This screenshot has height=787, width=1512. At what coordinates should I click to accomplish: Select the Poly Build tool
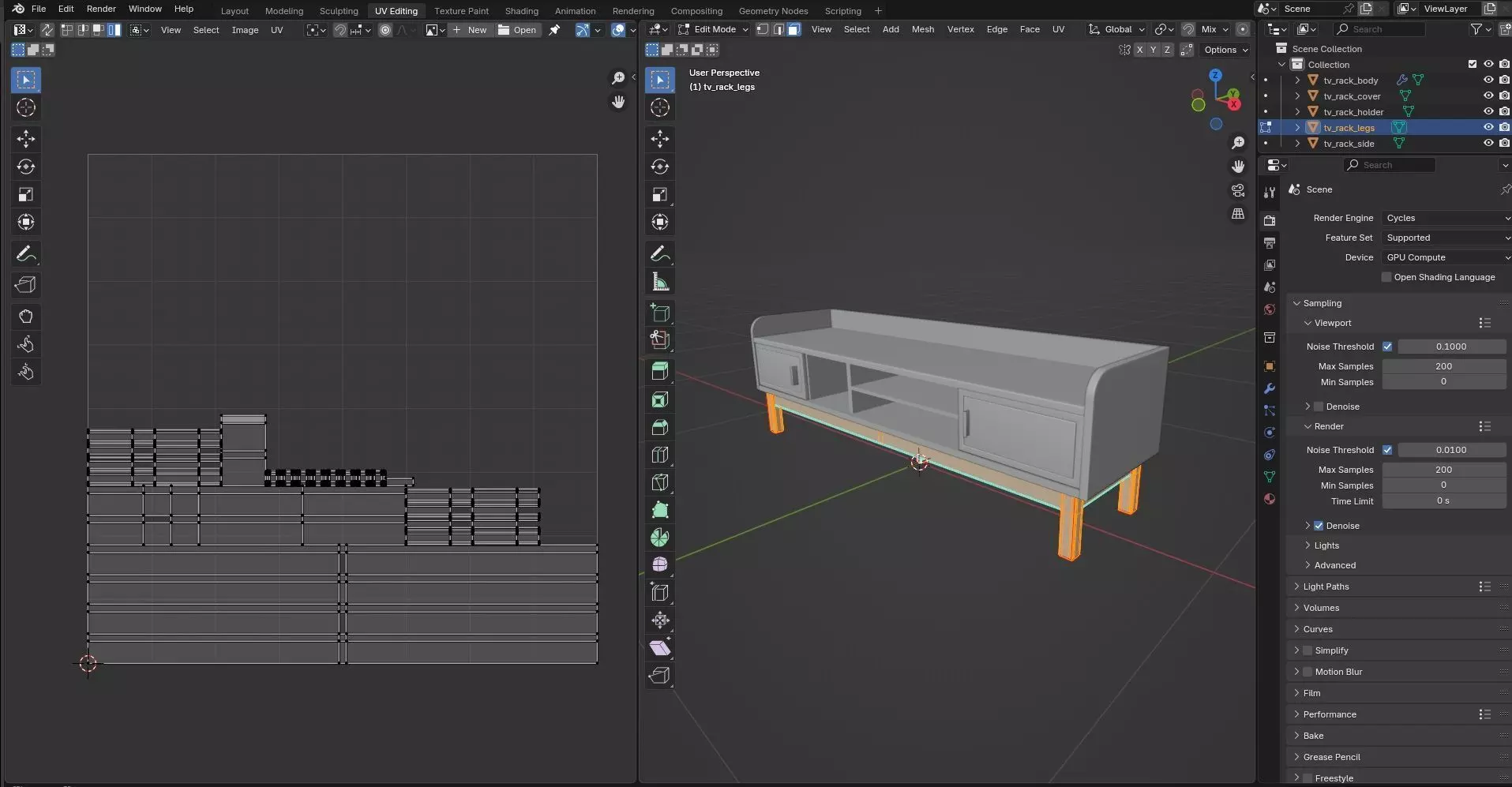click(660, 510)
